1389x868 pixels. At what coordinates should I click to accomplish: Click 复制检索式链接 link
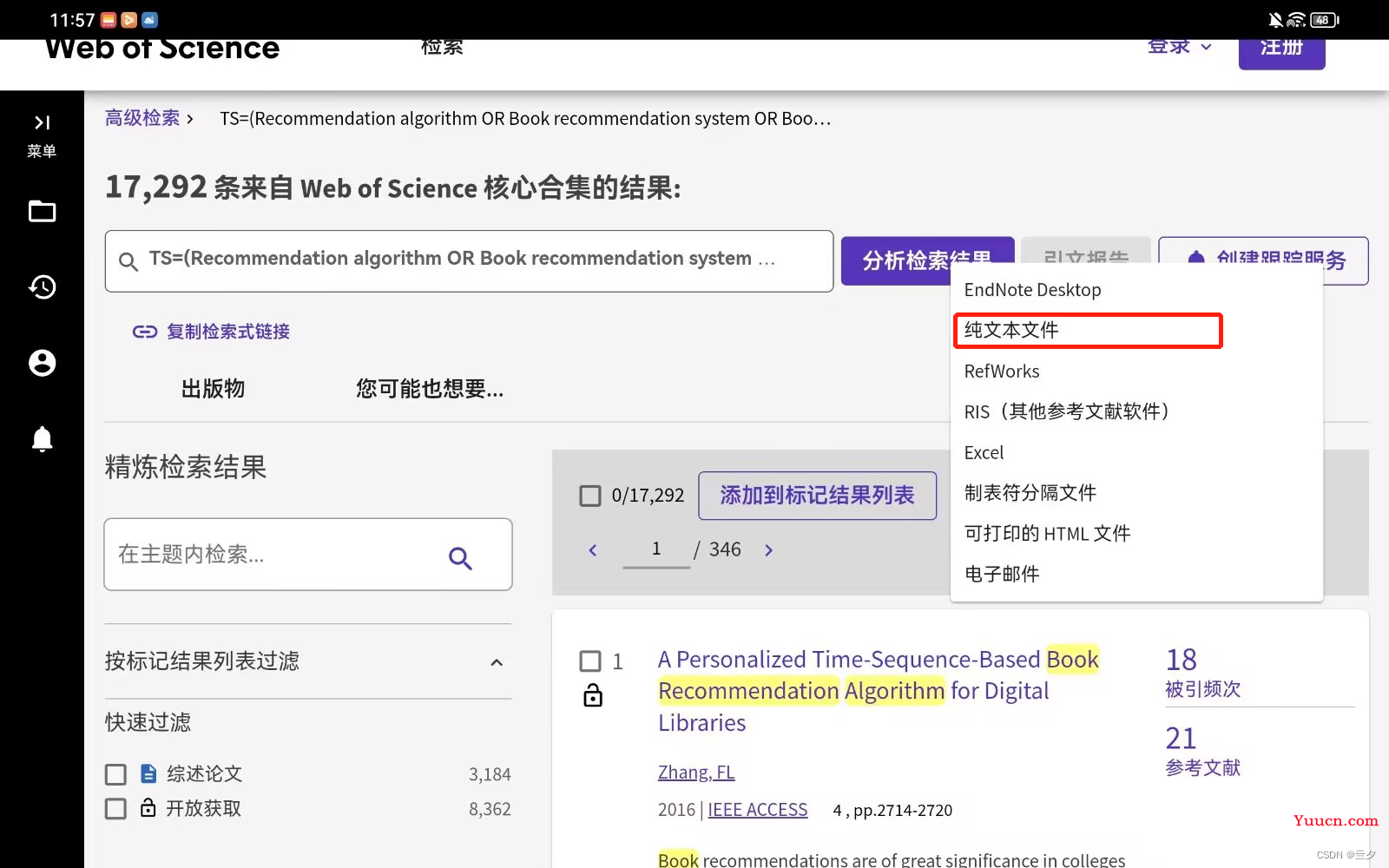pyautogui.click(x=228, y=332)
